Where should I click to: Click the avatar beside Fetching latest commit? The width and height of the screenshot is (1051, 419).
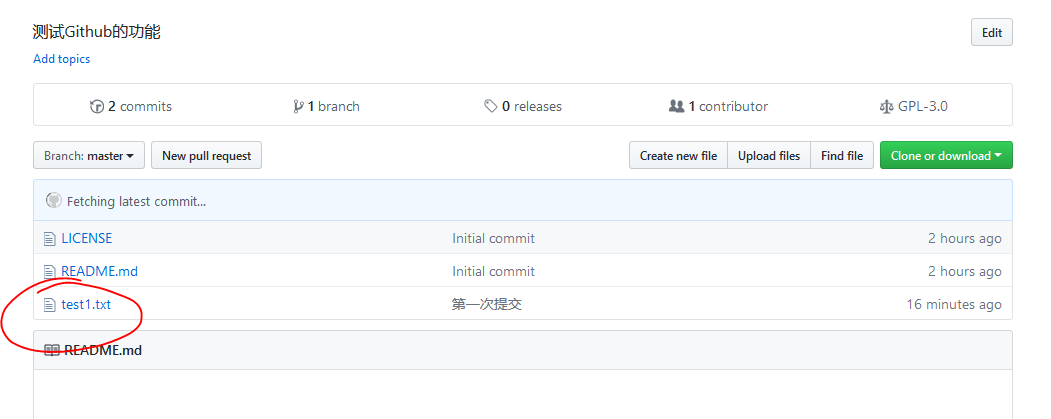tap(54, 200)
